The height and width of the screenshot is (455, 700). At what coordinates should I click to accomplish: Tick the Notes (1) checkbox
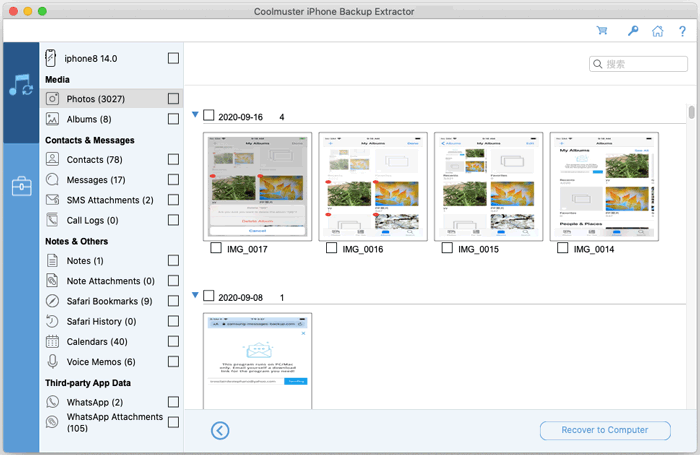click(173, 260)
